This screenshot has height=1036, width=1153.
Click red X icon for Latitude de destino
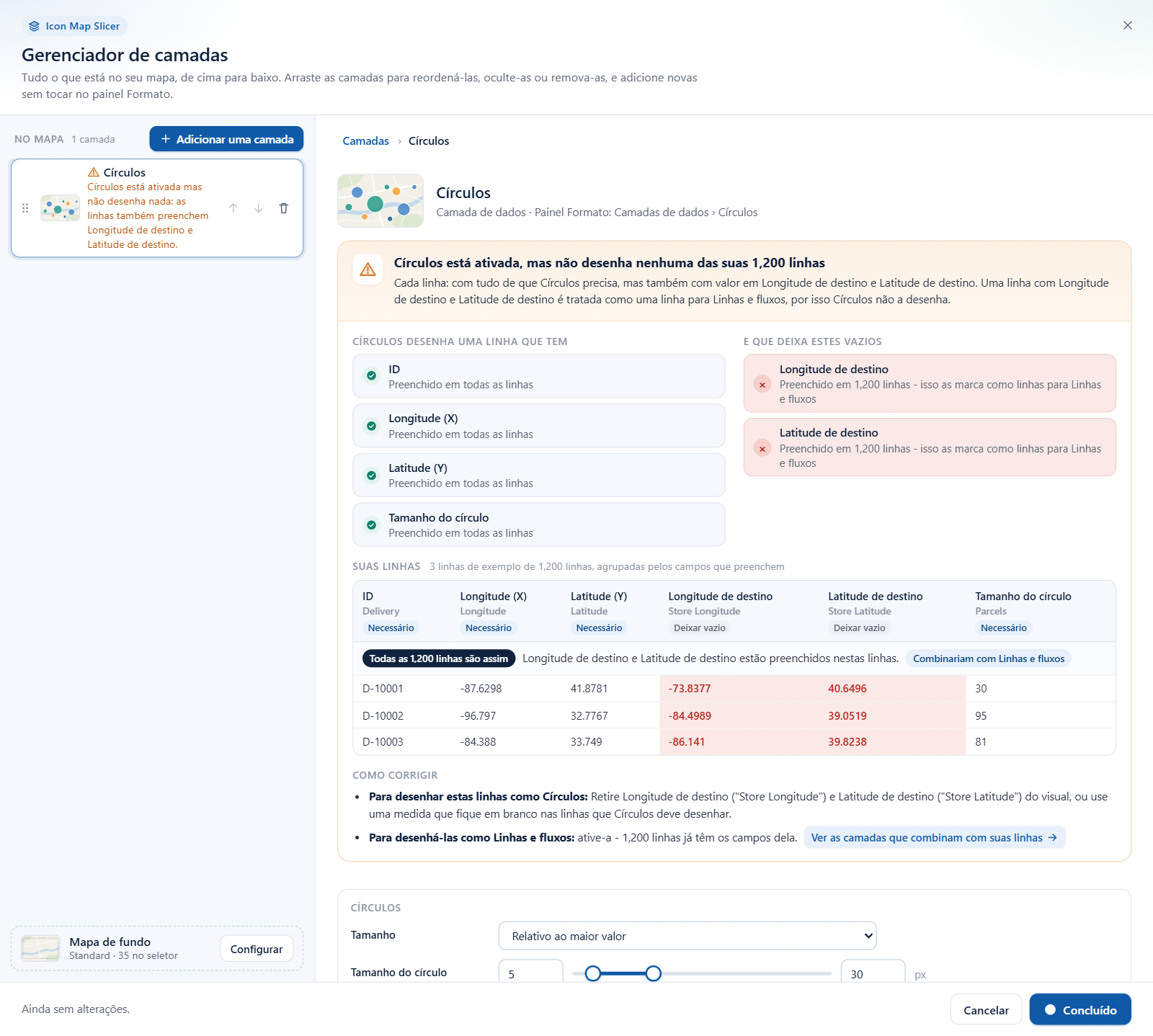(762, 449)
